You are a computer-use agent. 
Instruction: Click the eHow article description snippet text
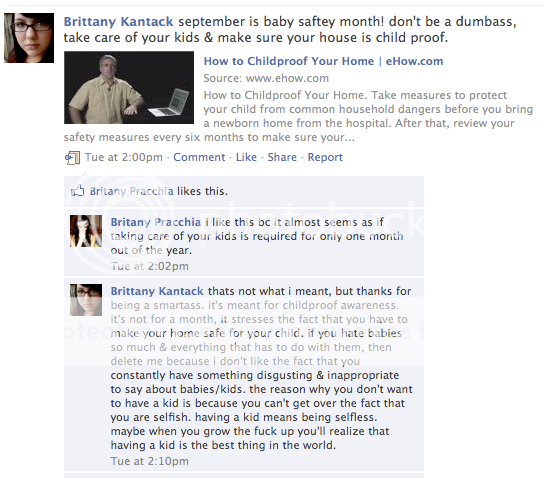298,116
